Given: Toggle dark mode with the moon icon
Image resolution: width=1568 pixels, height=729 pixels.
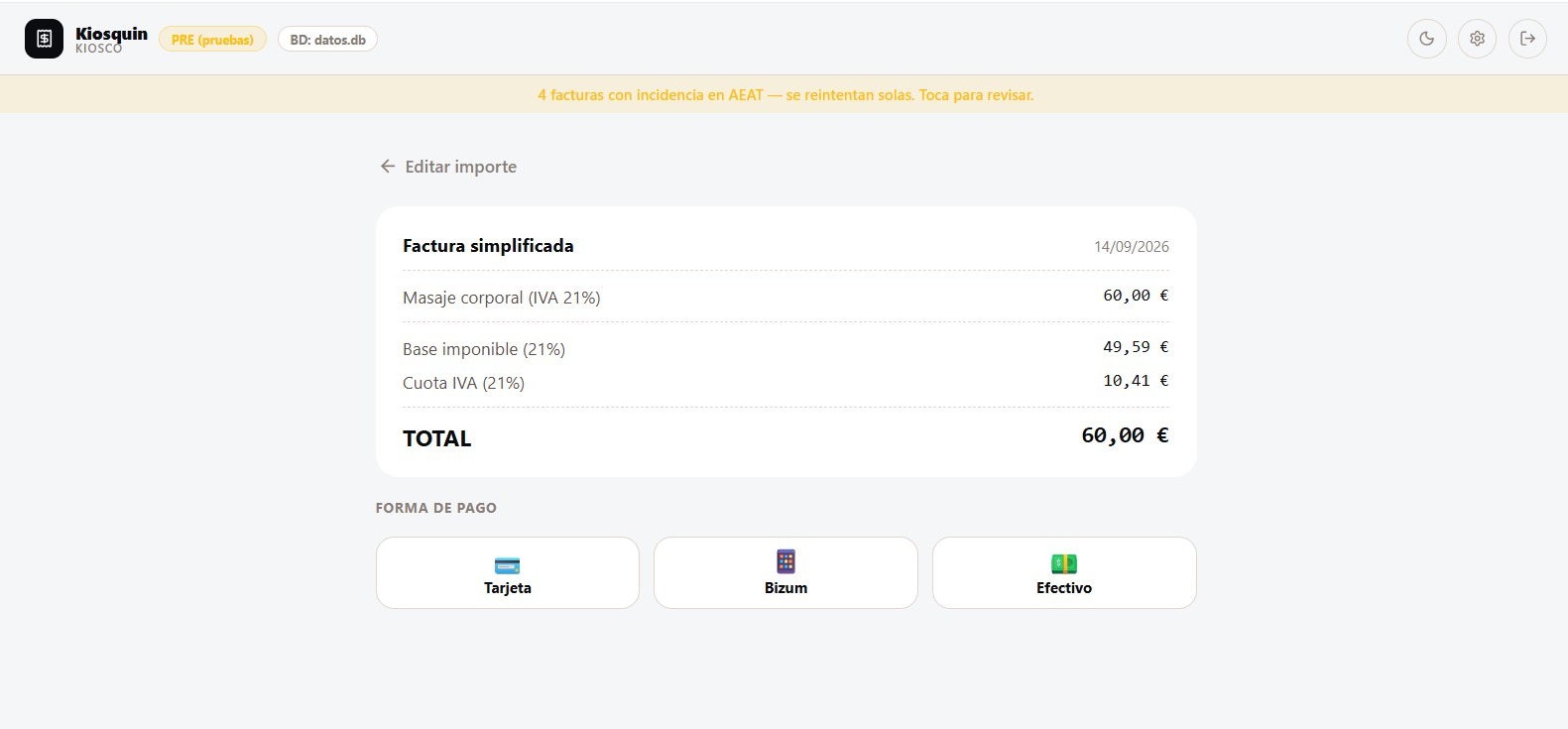Looking at the screenshot, I should (1426, 39).
